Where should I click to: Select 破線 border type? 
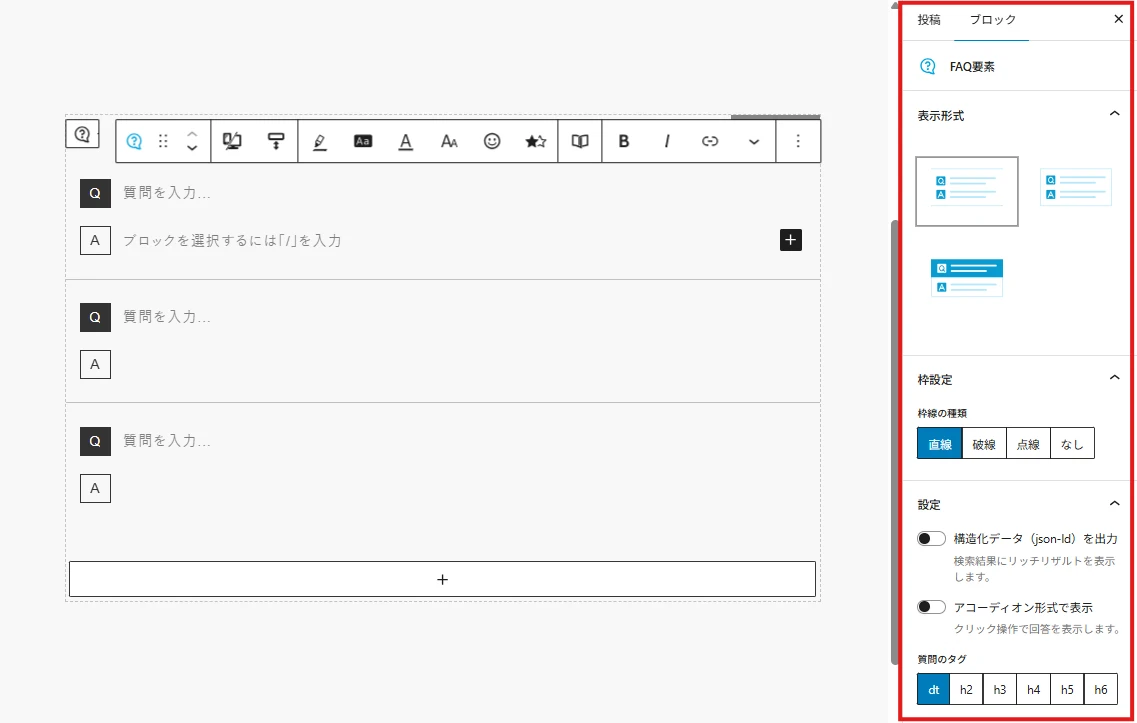pos(984,444)
